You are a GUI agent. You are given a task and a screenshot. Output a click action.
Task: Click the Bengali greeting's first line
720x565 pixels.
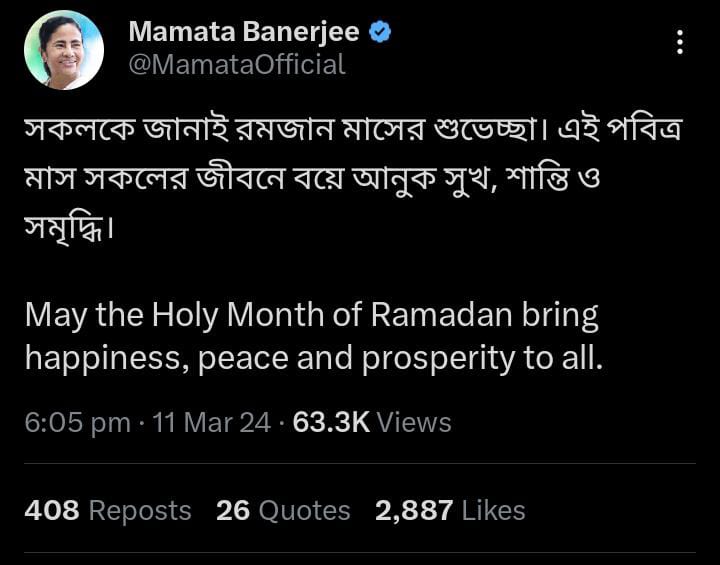tap(352, 132)
